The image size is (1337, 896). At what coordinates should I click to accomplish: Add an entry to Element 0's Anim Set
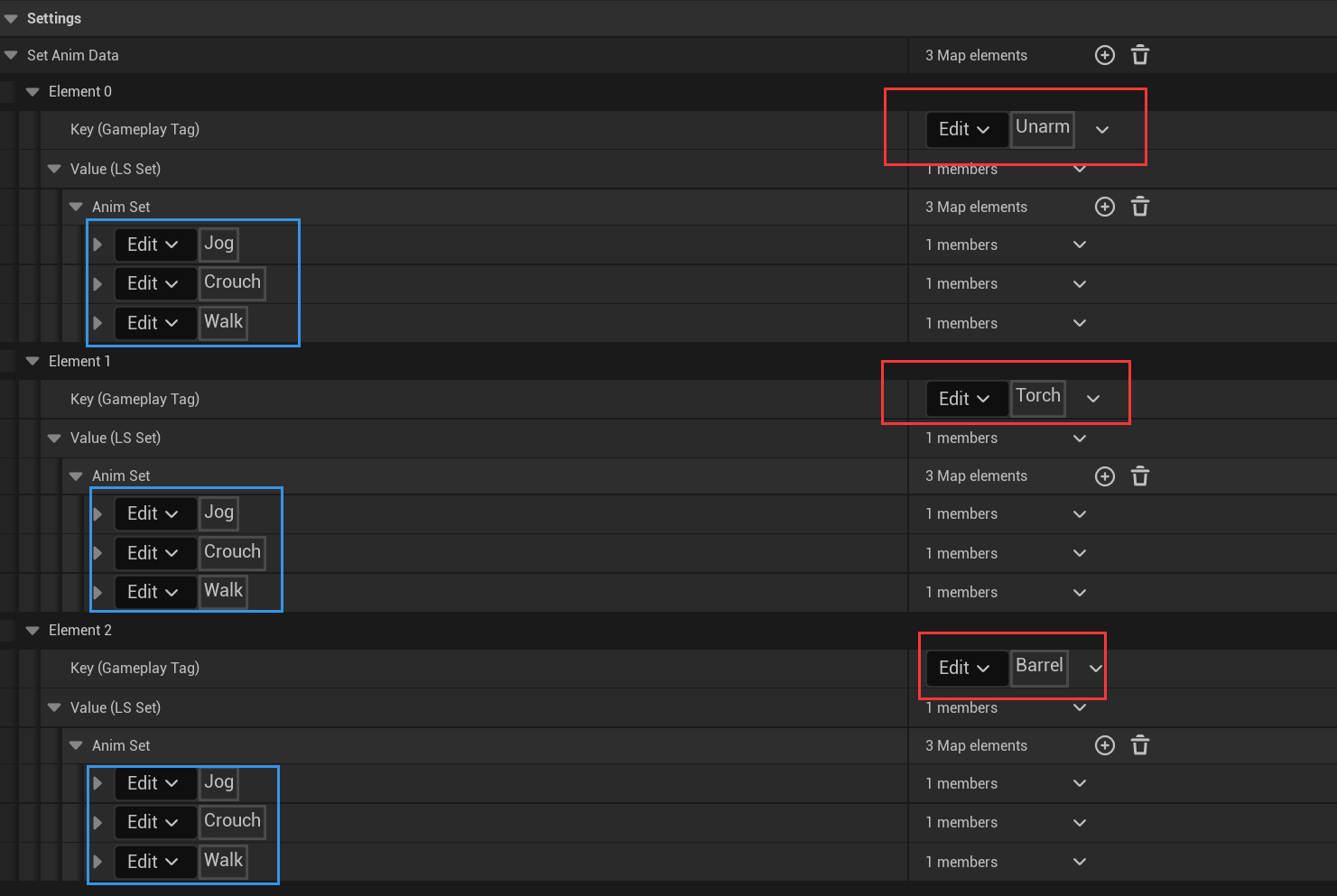pos(1104,207)
